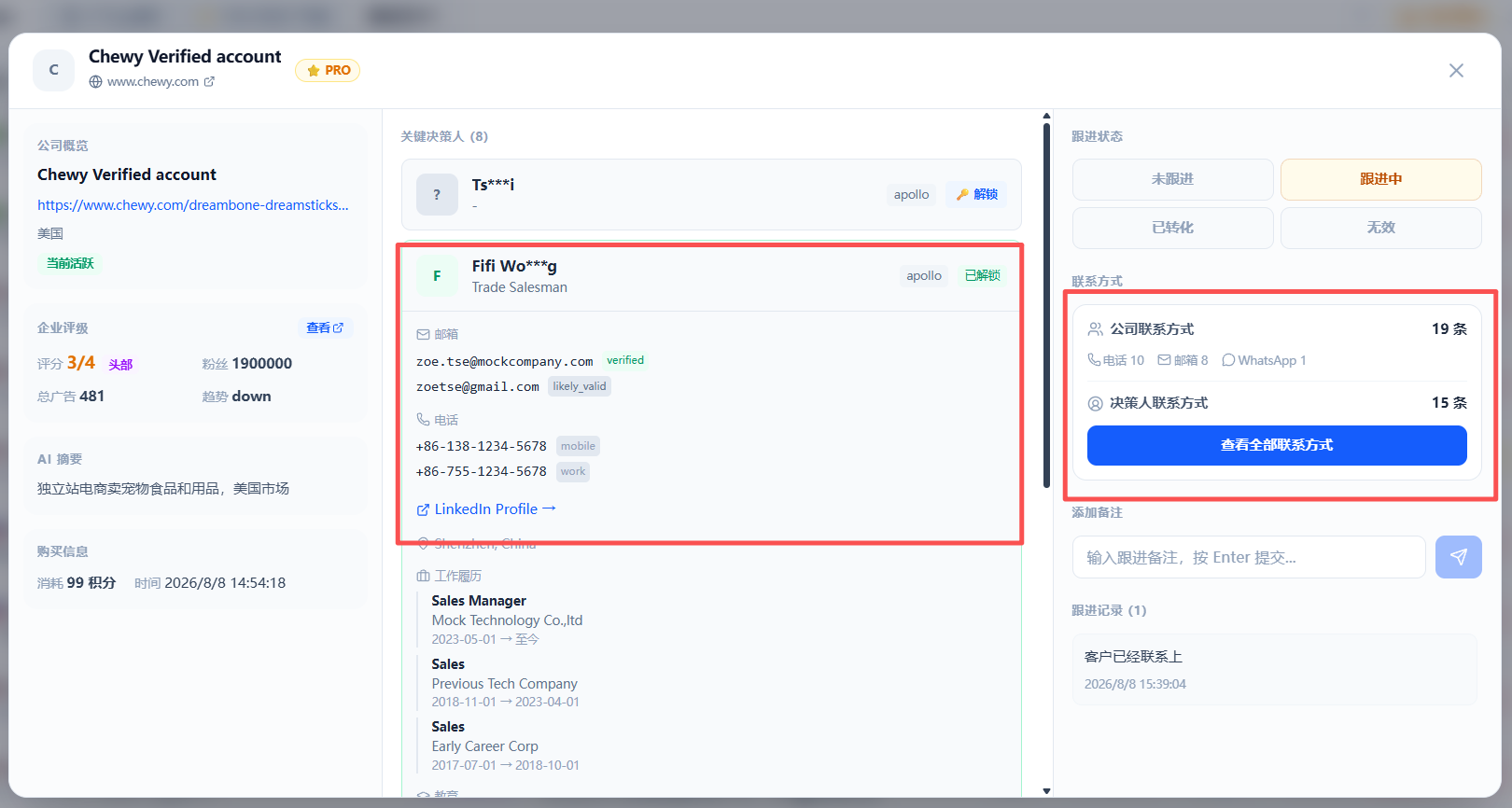The height and width of the screenshot is (808, 1512).
Task: Select the apollo tag on Ts***i row
Action: tap(911, 195)
